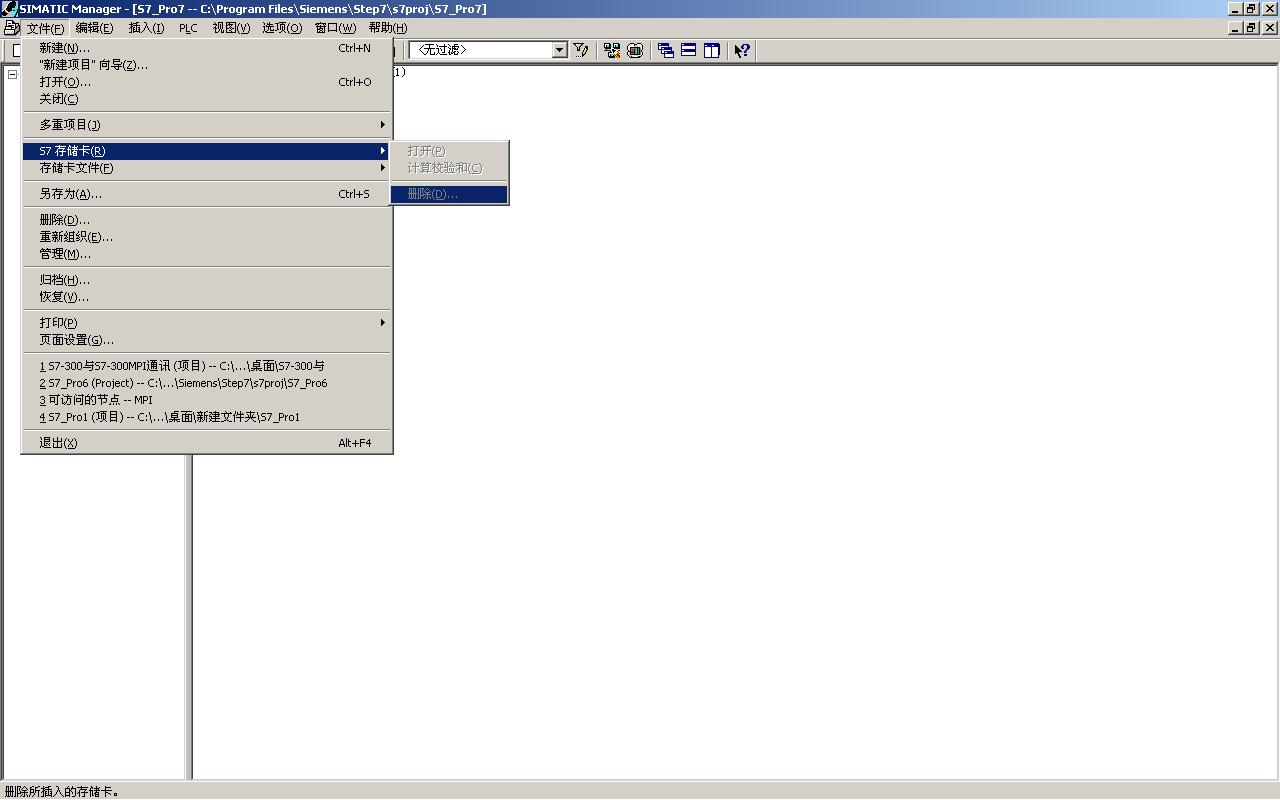
Task: Expand the 多重项目(J) submenu
Action: (x=207, y=125)
